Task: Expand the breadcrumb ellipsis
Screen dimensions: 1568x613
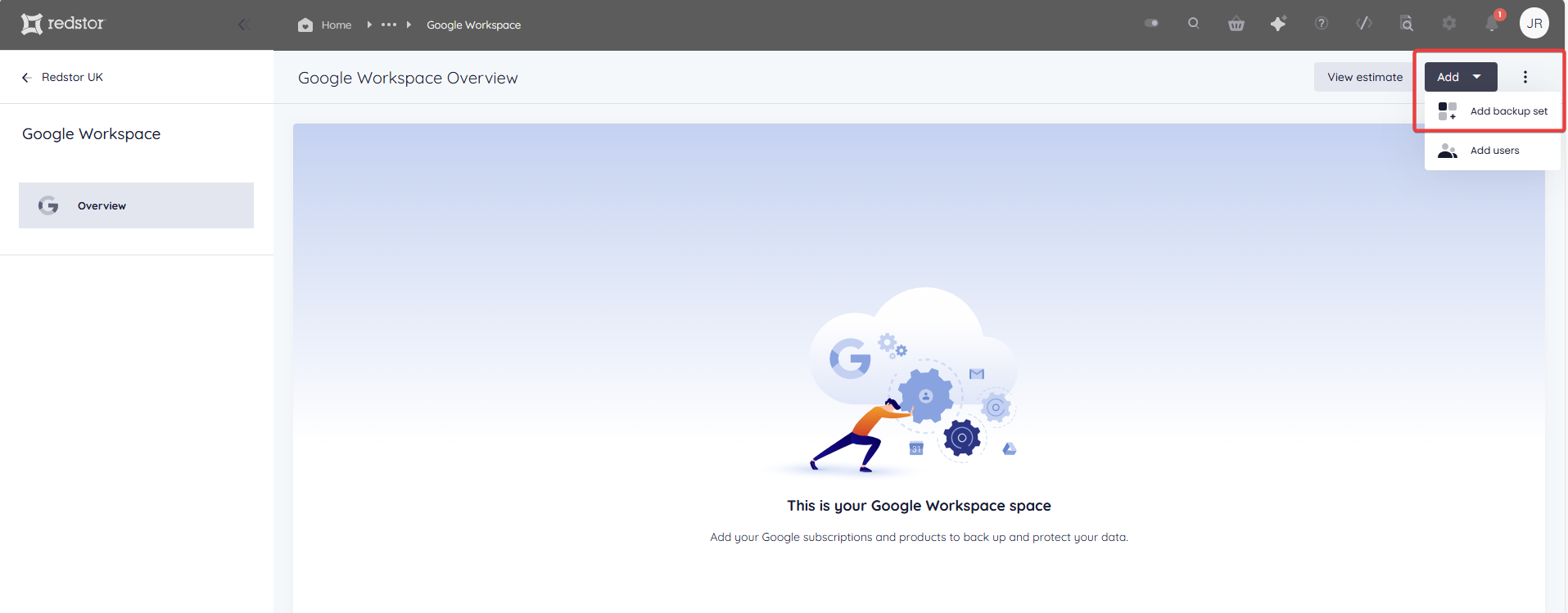Action: [389, 25]
